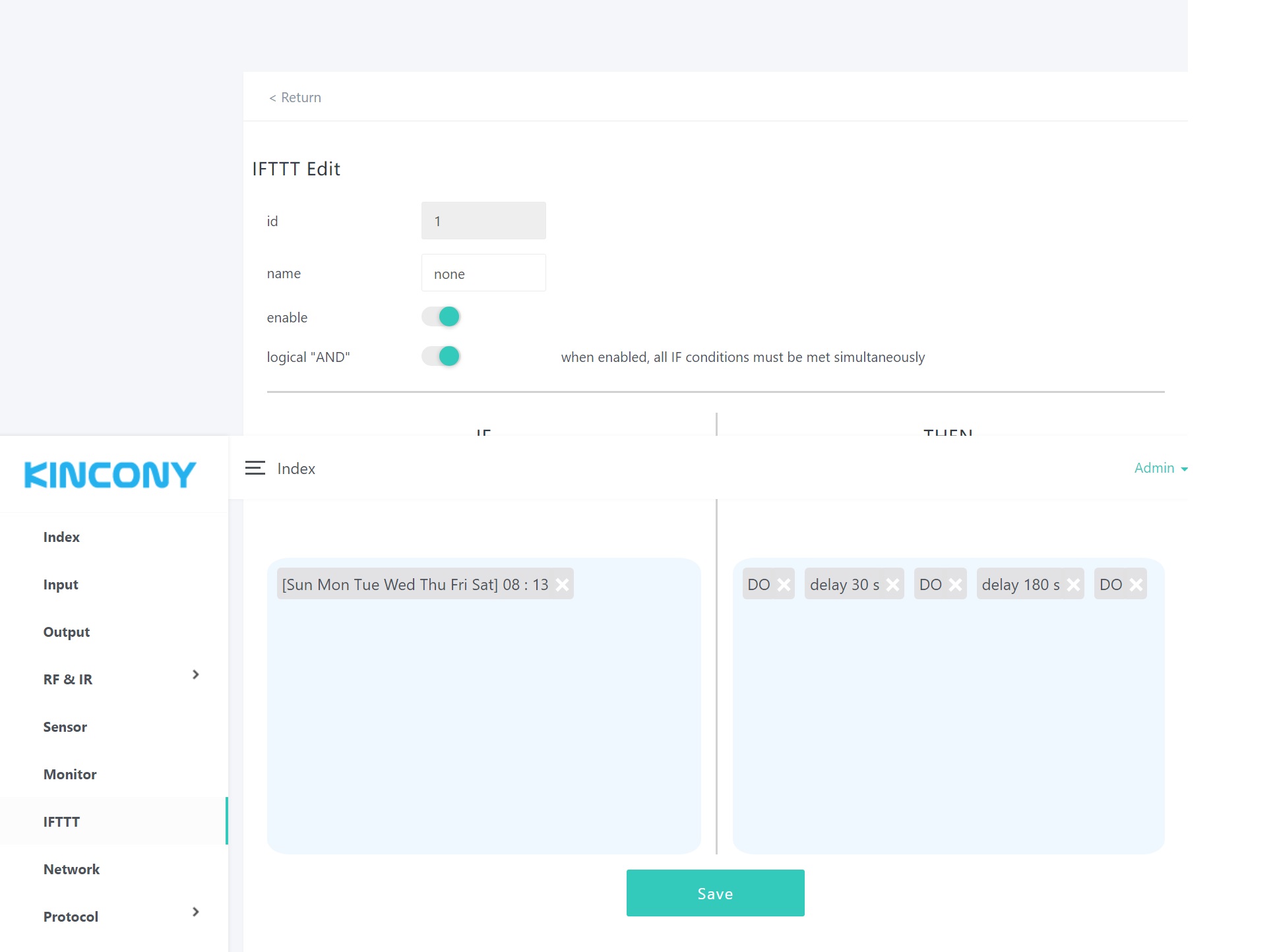Remove the Sun-Sat 08:13 schedule condition
1275x952 pixels.
coord(562,585)
